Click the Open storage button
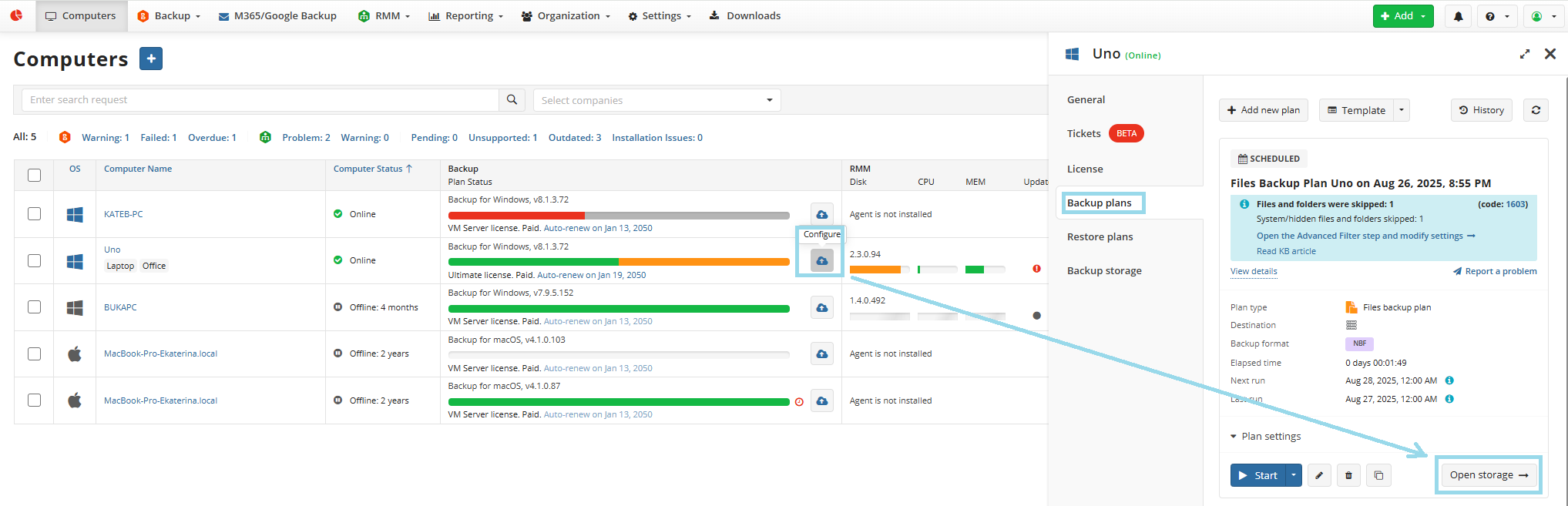This screenshot has width=1568, height=506. pos(1489,475)
